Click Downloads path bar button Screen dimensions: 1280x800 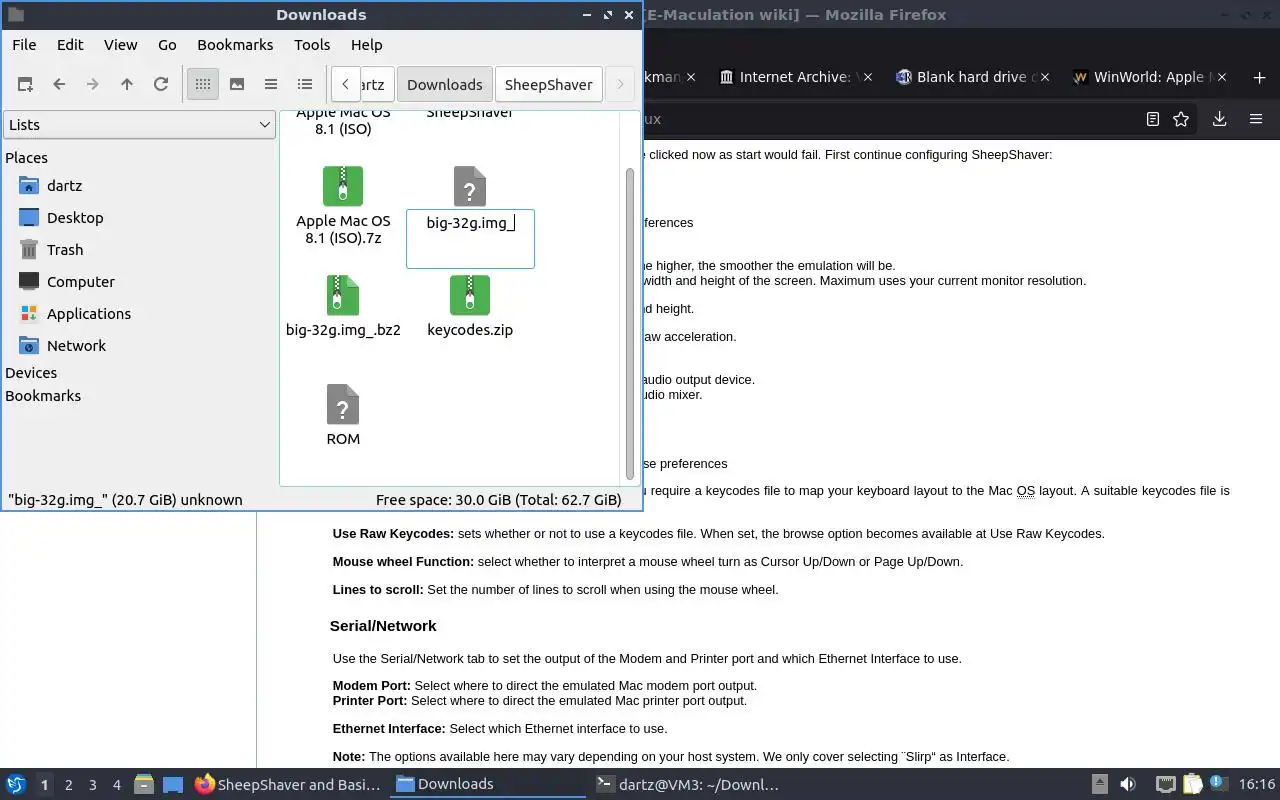pos(445,85)
